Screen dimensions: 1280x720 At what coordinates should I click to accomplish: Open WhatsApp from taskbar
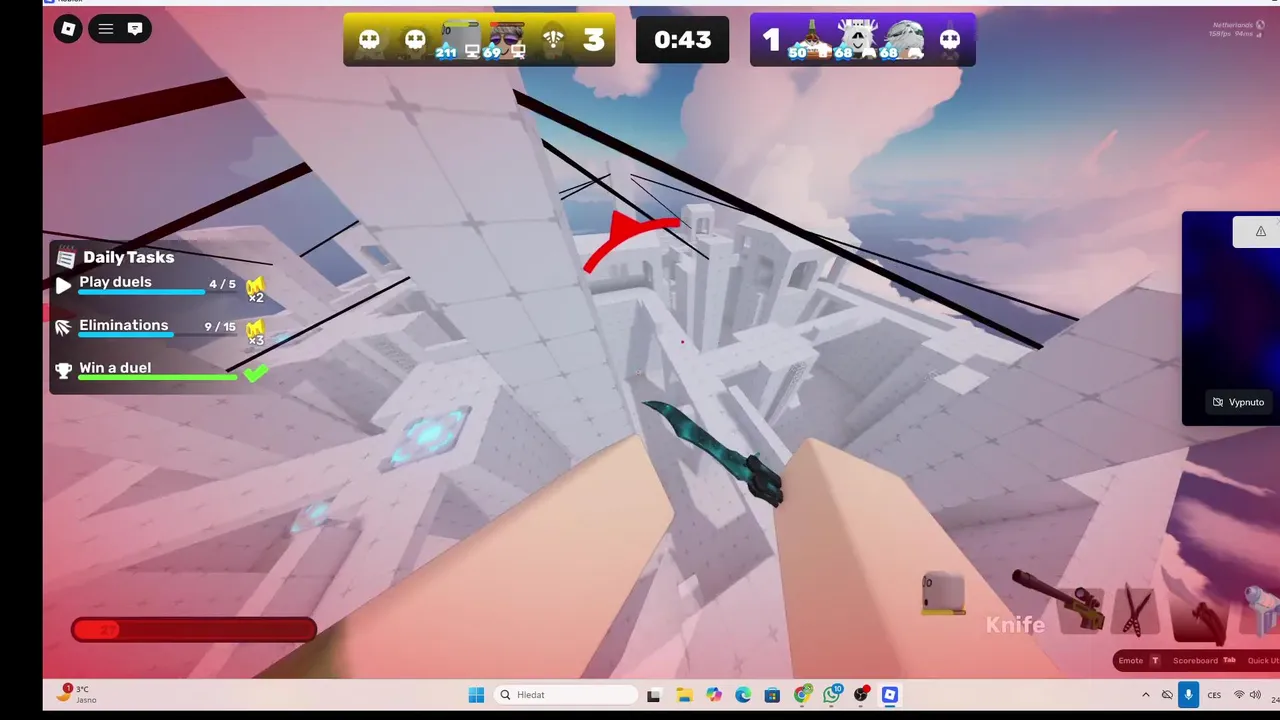pos(832,695)
